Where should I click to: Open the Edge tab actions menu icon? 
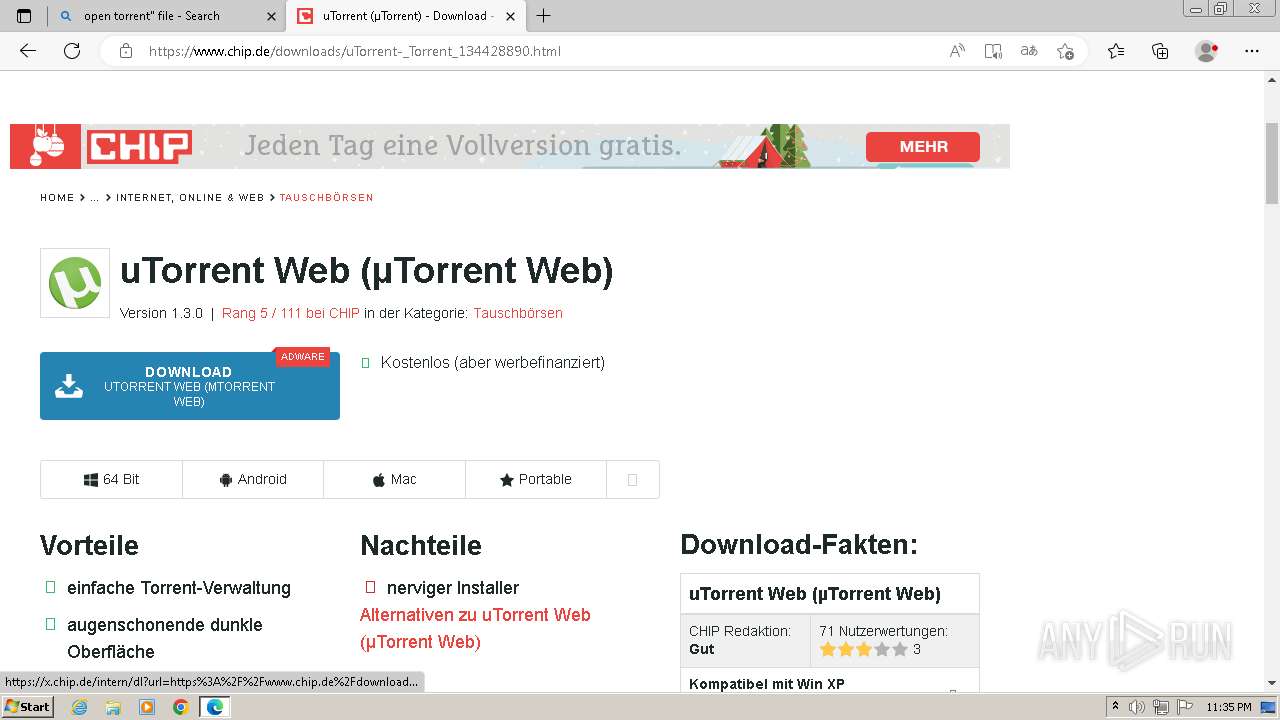coord(24,16)
